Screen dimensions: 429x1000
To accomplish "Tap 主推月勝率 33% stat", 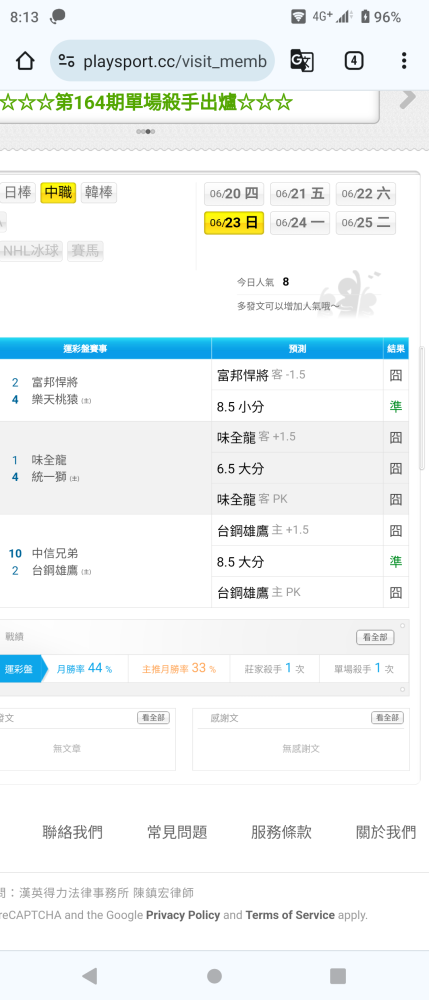I will tap(178, 669).
